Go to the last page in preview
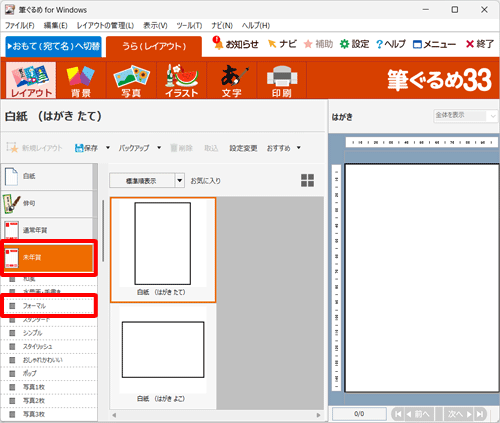This screenshot has height=423, width=500. point(480,414)
